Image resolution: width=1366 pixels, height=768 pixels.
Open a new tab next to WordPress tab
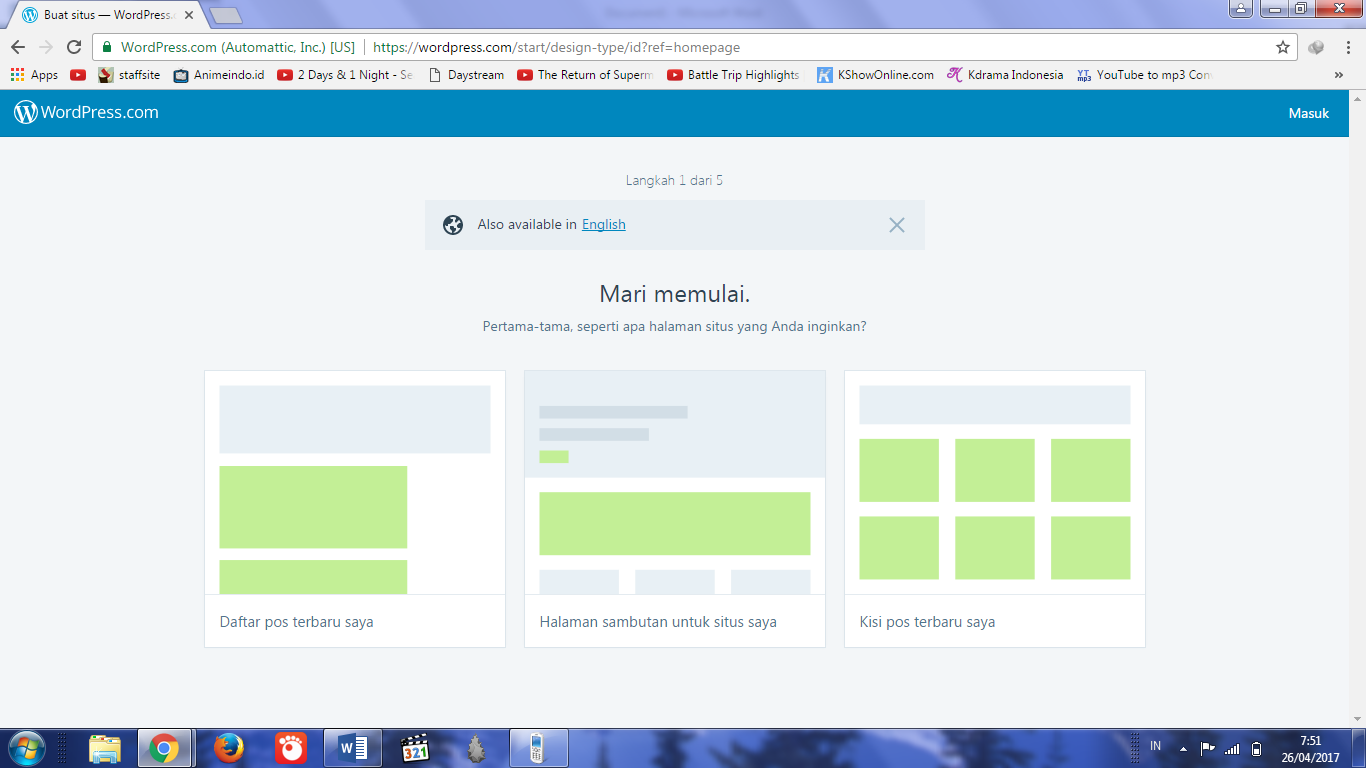tap(226, 15)
